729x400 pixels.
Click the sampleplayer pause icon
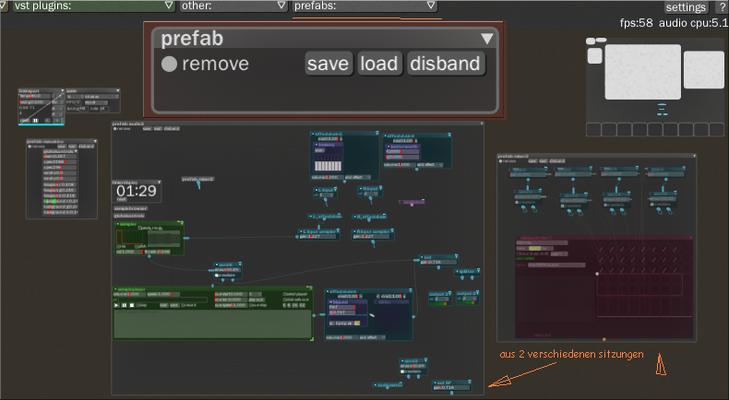coord(124,306)
